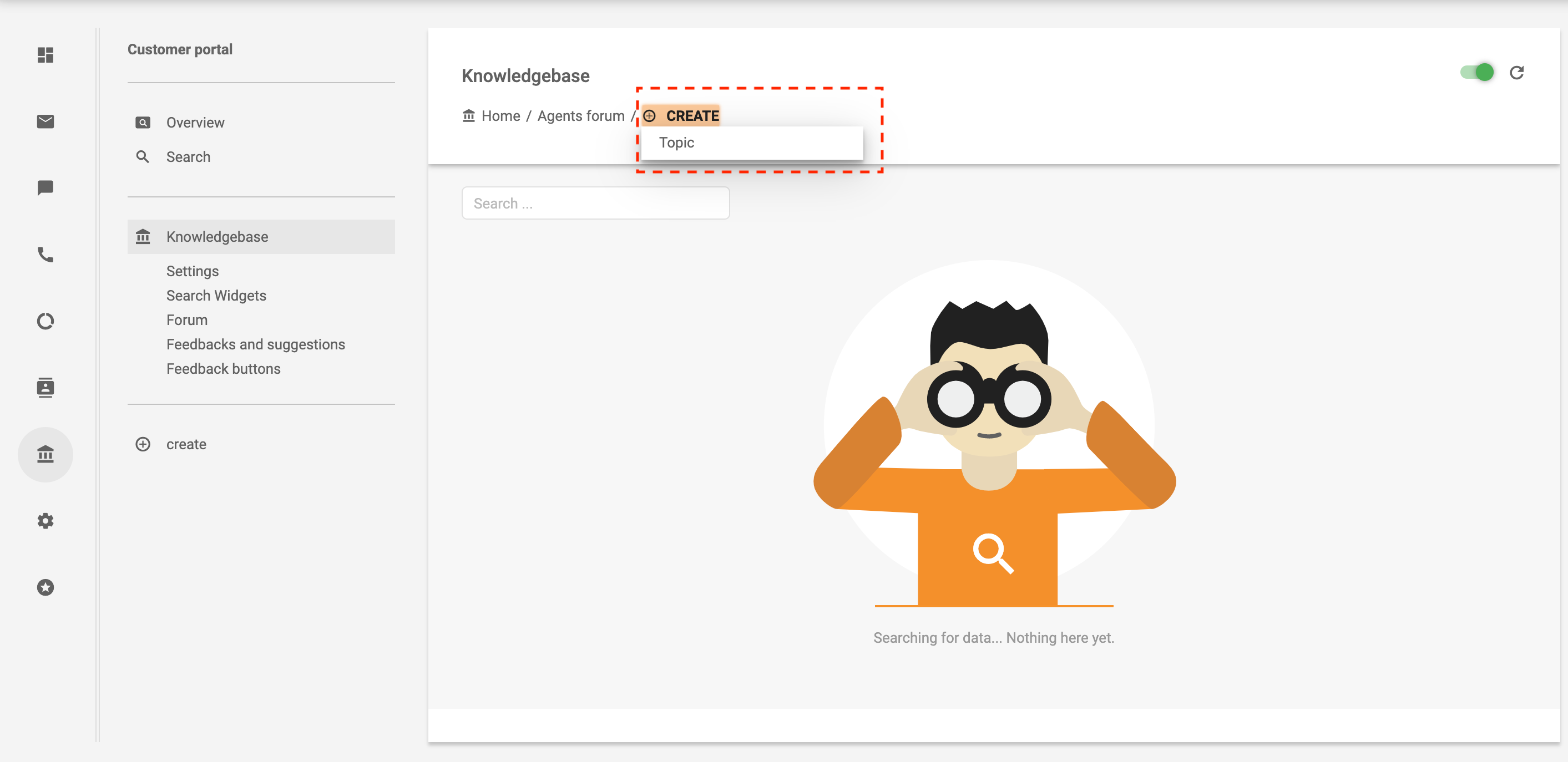
Task: Click the Agents forum breadcrumb link
Action: [580, 116]
